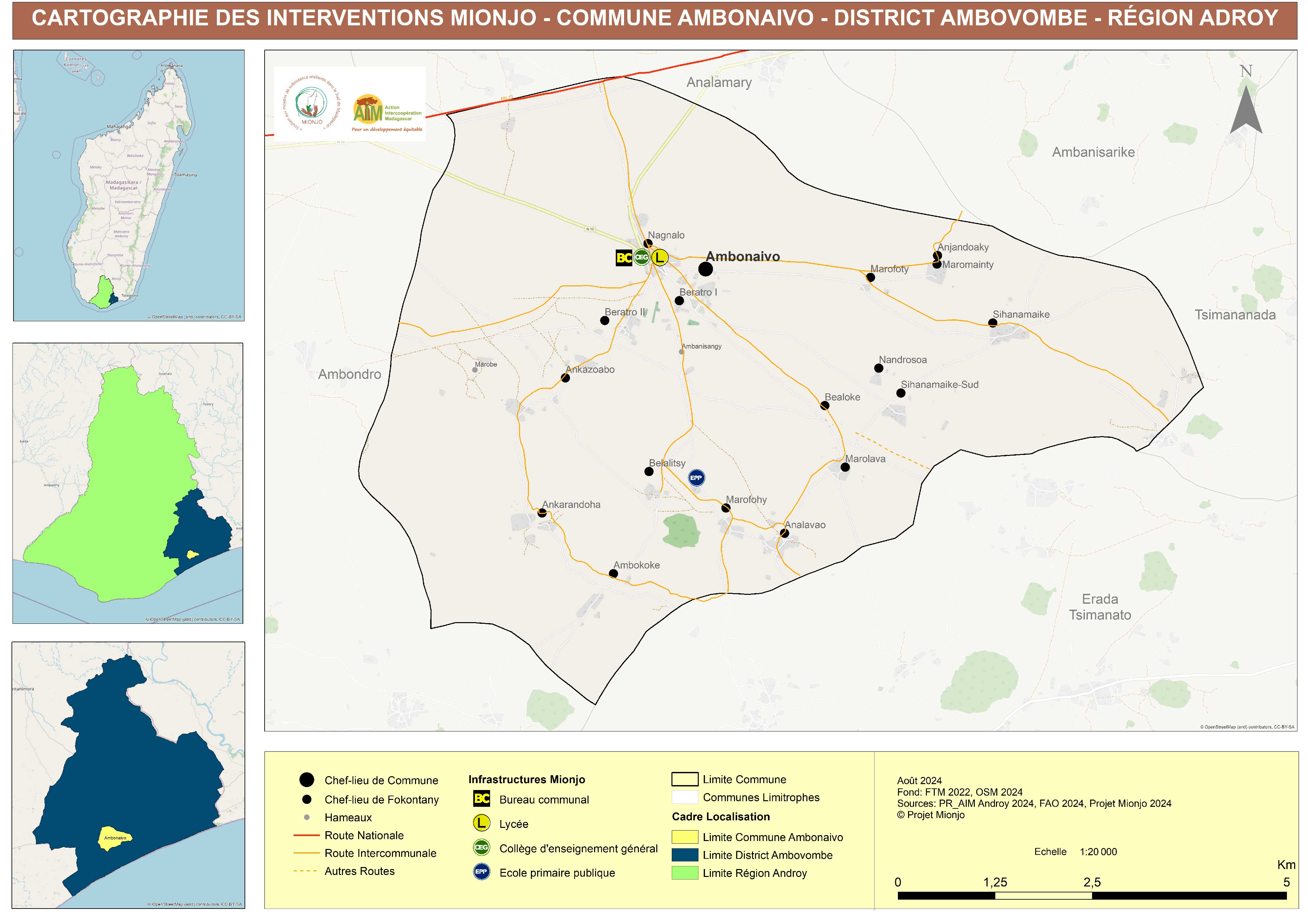
Task: Click the Bureau communal legend symbol
Action: [x=482, y=799]
